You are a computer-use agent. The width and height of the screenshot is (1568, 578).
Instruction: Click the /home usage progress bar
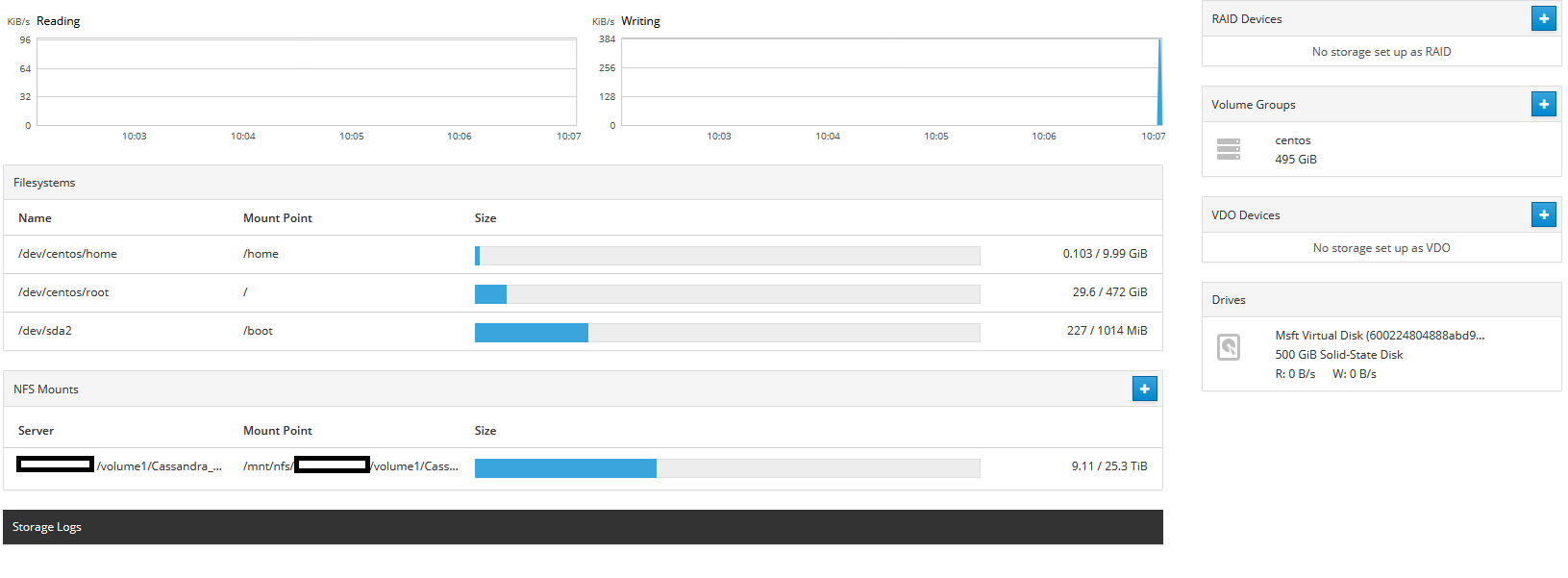pyautogui.click(x=727, y=256)
